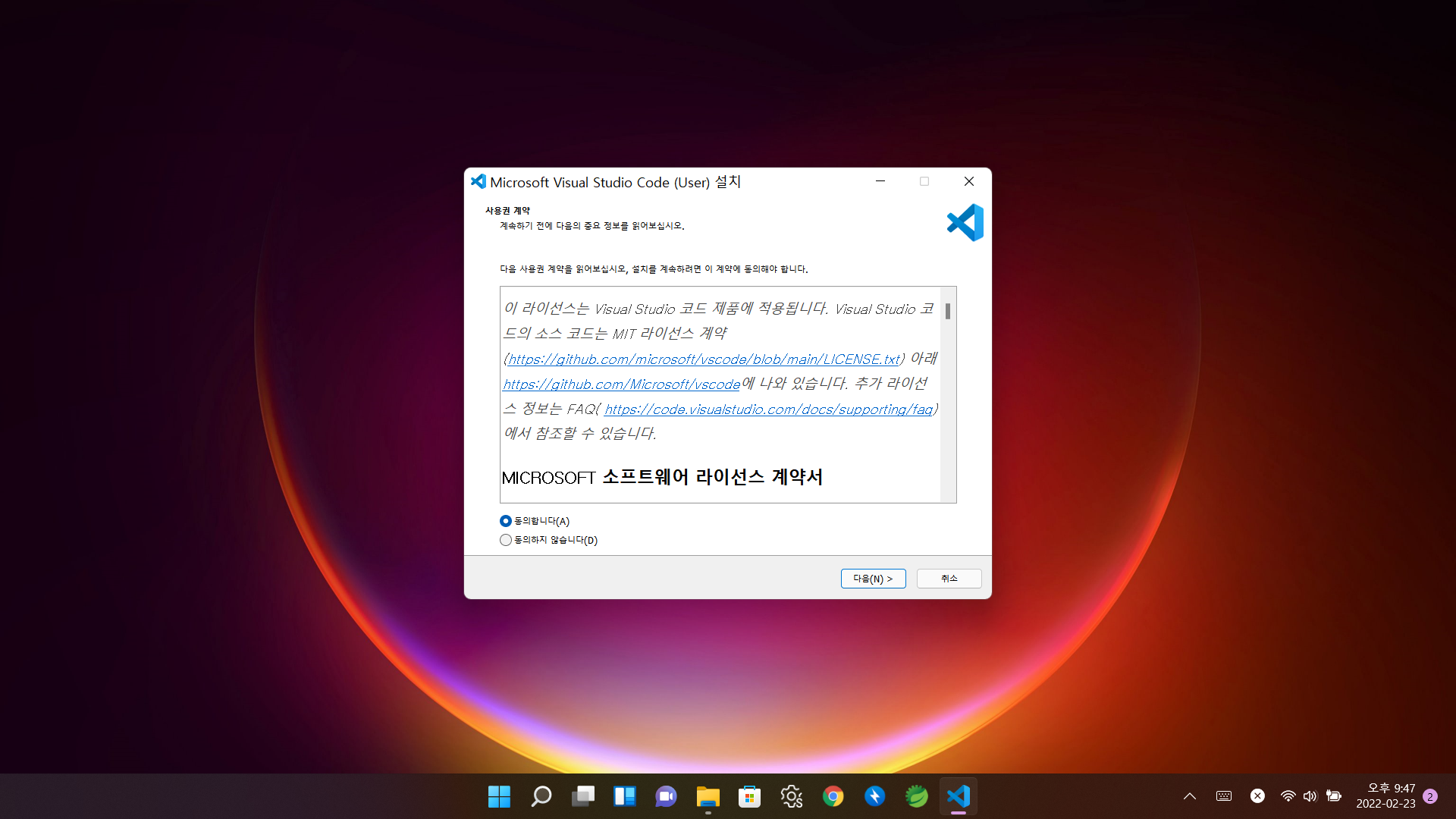Open the Widgets panel icon
This screenshot has height=819, width=1456.
(x=624, y=796)
